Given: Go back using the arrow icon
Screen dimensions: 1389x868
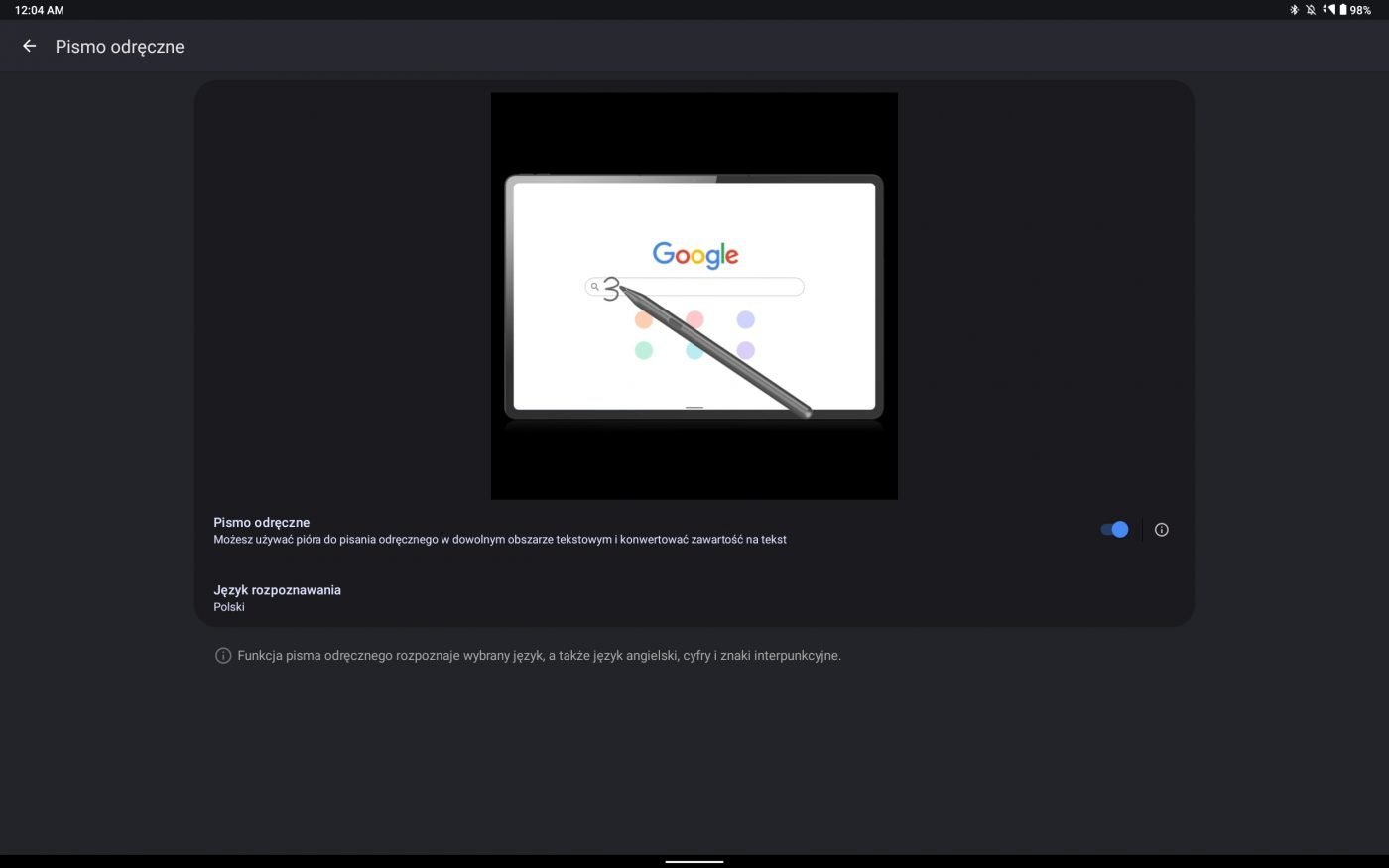Looking at the screenshot, I should click(x=29, y=46).
